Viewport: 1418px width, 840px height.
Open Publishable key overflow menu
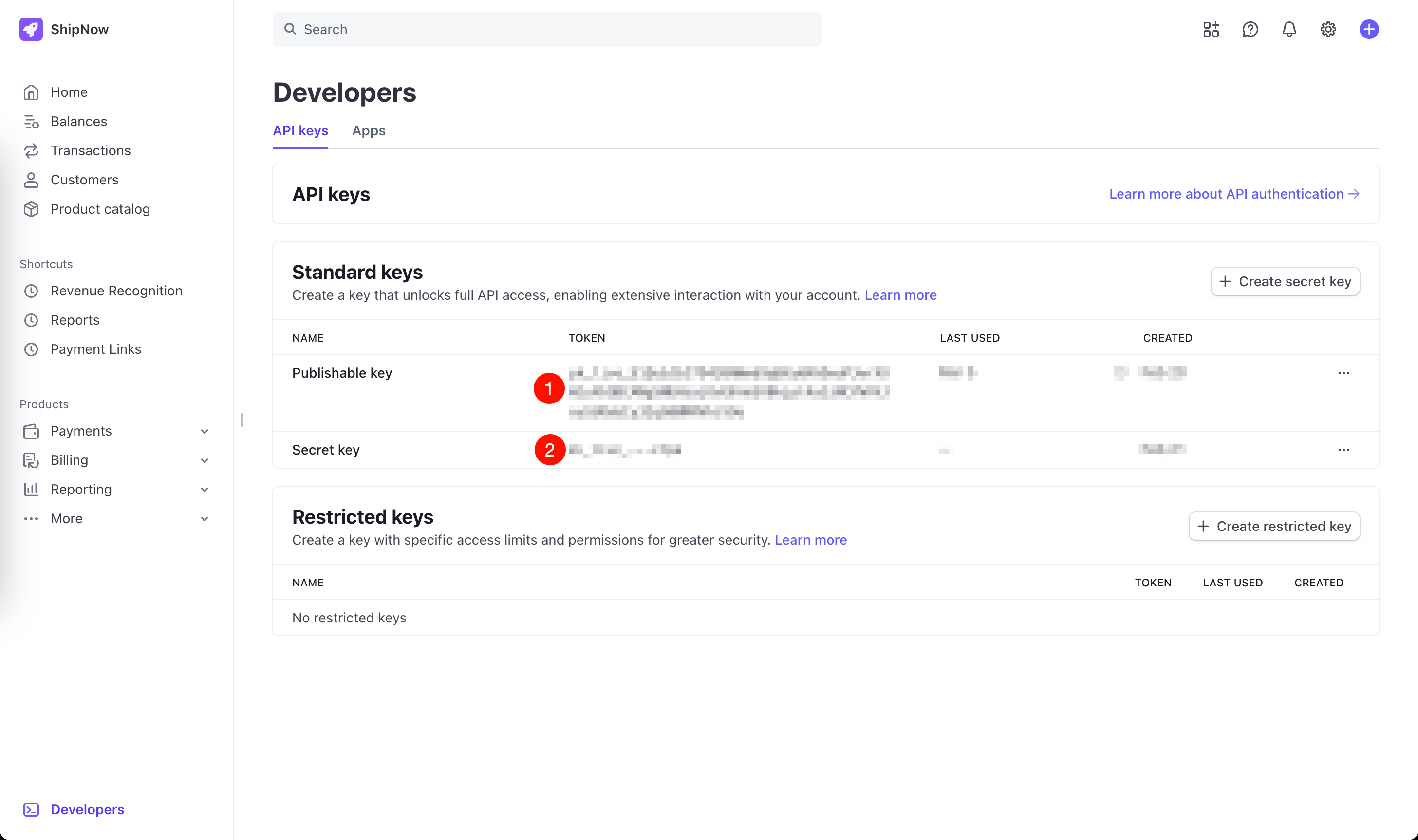(x=1343, y=373)
